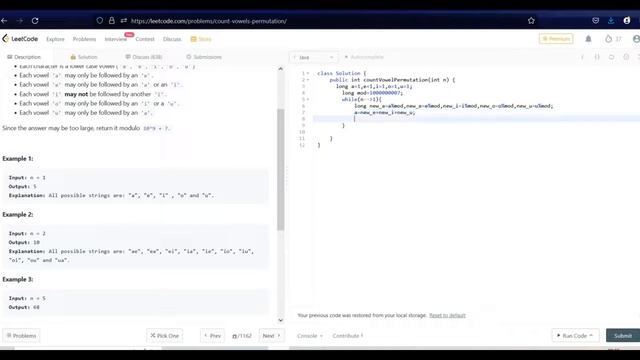The height and width of the screenshot is (360, 640).
Task: Click the Premium button
Action: [x=556, y=39]
